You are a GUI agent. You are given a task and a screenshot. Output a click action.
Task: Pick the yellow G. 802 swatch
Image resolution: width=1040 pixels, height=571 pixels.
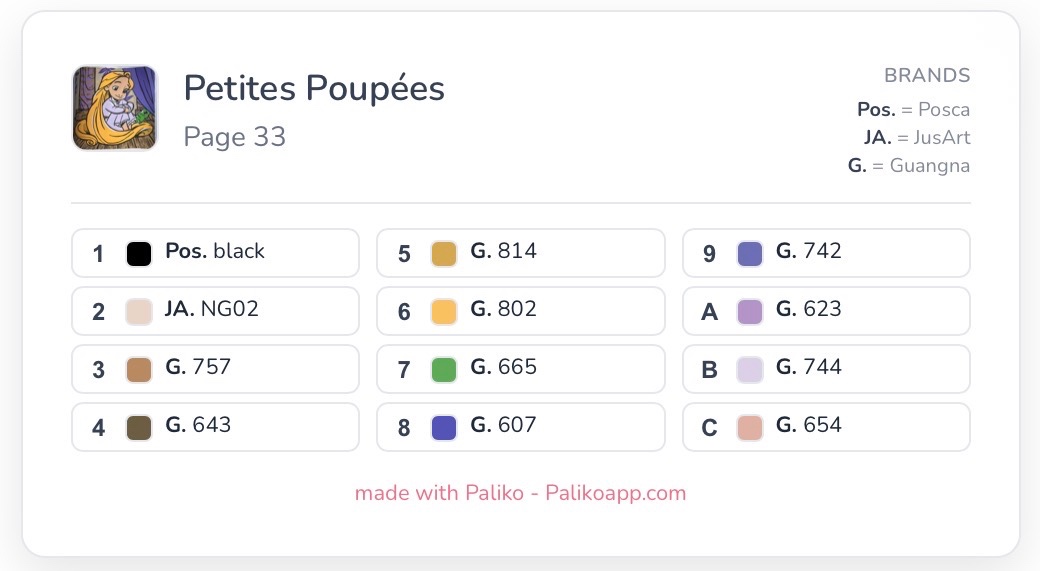(444, 311)
